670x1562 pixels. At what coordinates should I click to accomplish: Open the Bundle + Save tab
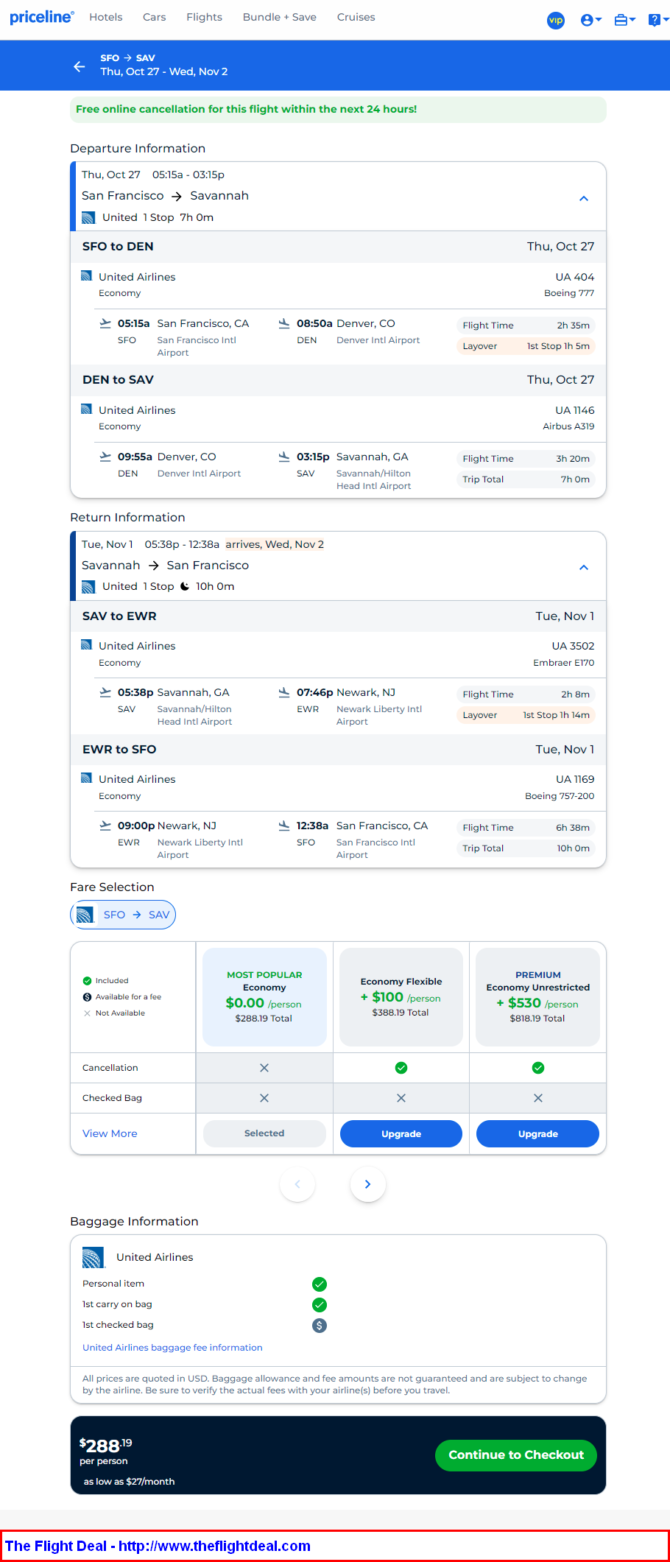click(279, 17)
